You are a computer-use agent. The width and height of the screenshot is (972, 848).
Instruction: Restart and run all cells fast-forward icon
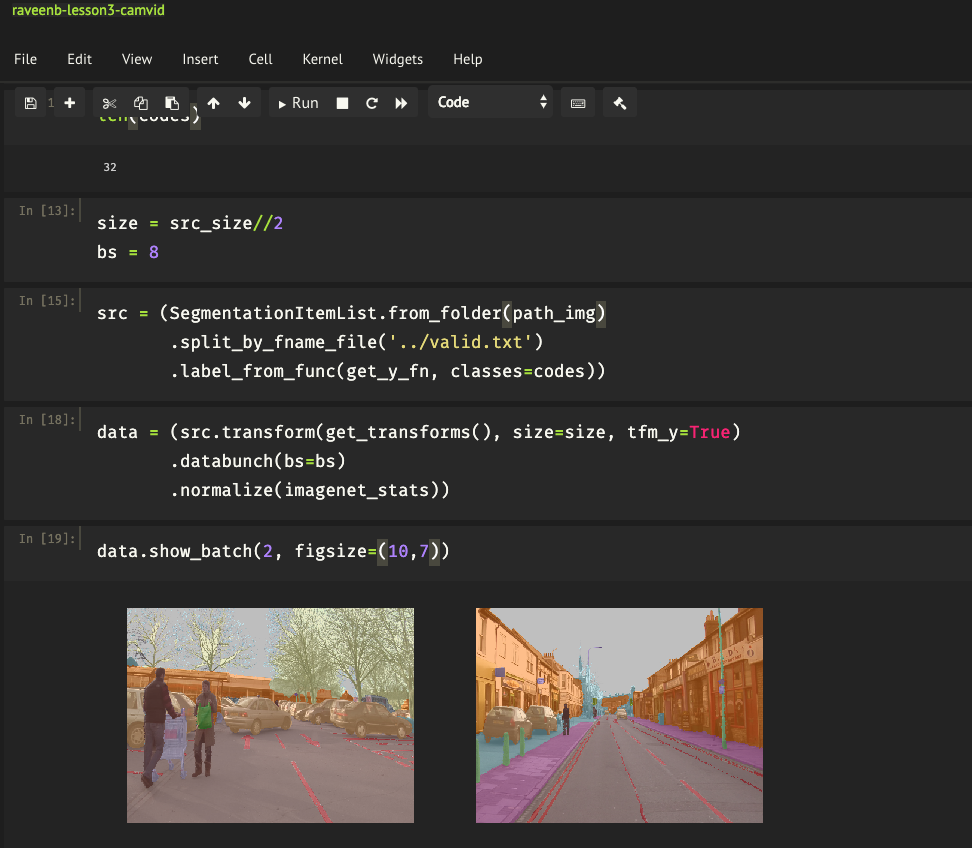point(402,103)
